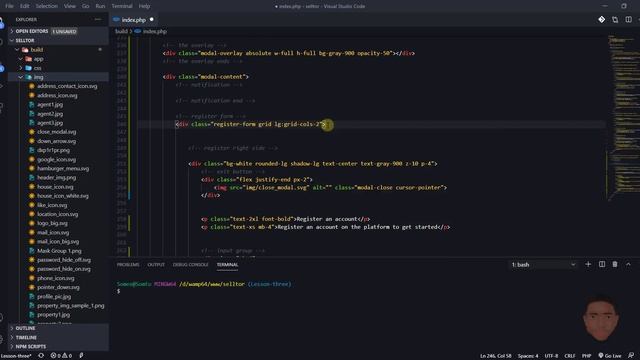Click the sync changes icon in the status bar
The width and height of the screenshot is (640, 360).
pyautogui.click(x=41, y=356)
